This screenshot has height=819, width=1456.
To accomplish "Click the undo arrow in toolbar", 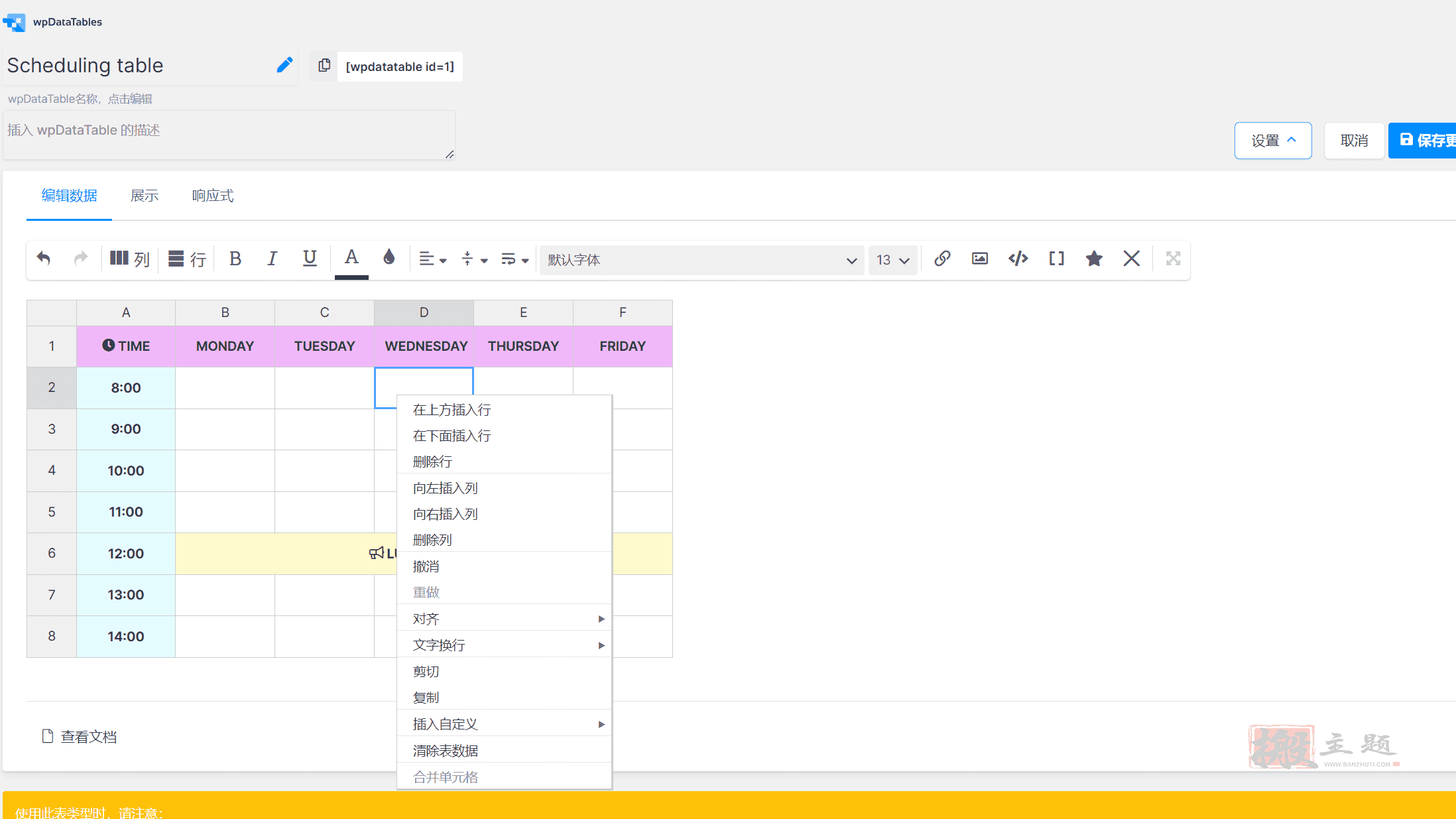I will (x=44, y=259).
